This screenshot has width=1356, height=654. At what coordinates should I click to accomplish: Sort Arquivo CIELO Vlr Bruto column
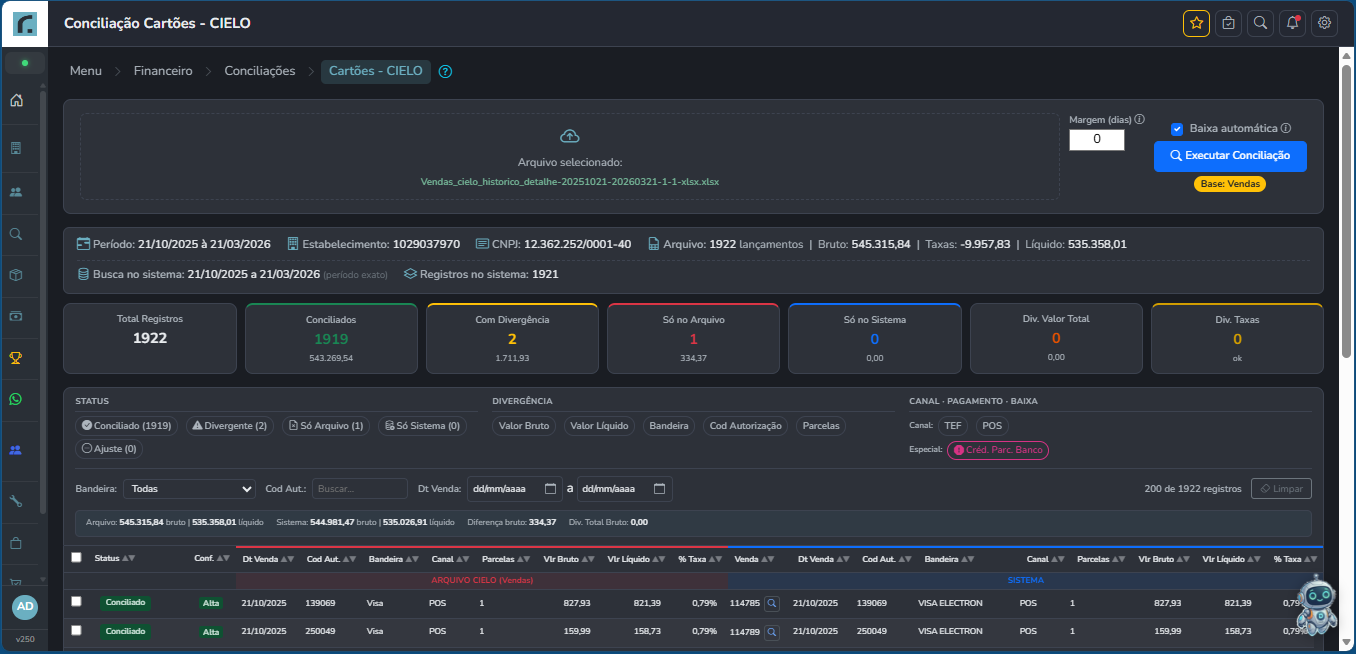[x=588, y=559]
